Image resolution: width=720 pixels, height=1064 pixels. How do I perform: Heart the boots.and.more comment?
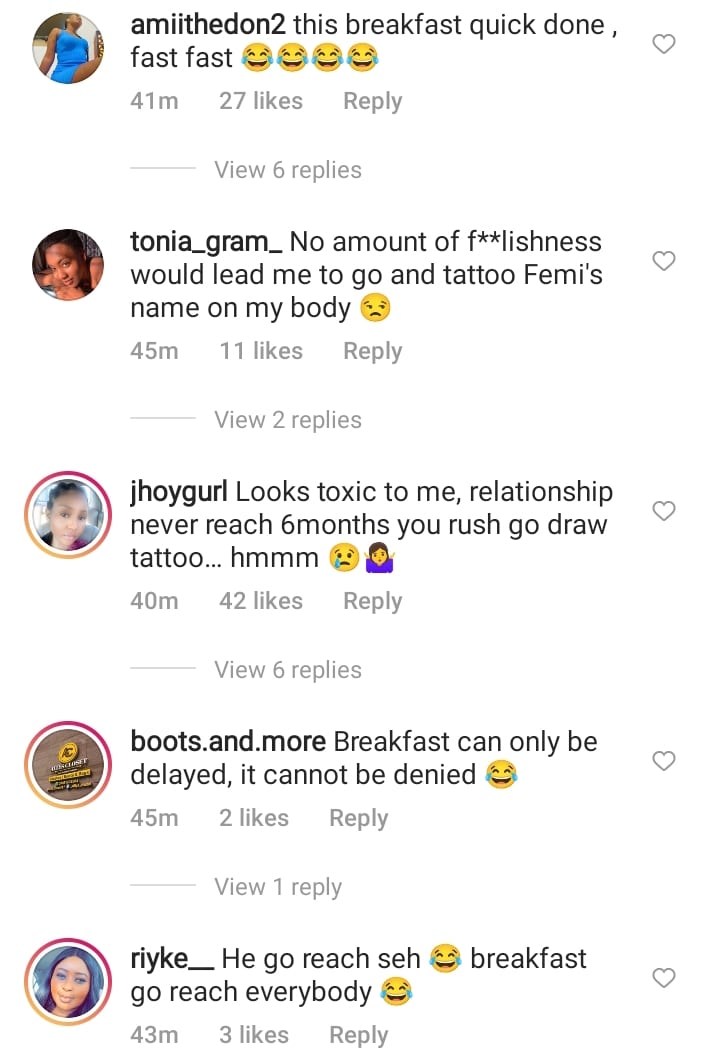[663, 761]
